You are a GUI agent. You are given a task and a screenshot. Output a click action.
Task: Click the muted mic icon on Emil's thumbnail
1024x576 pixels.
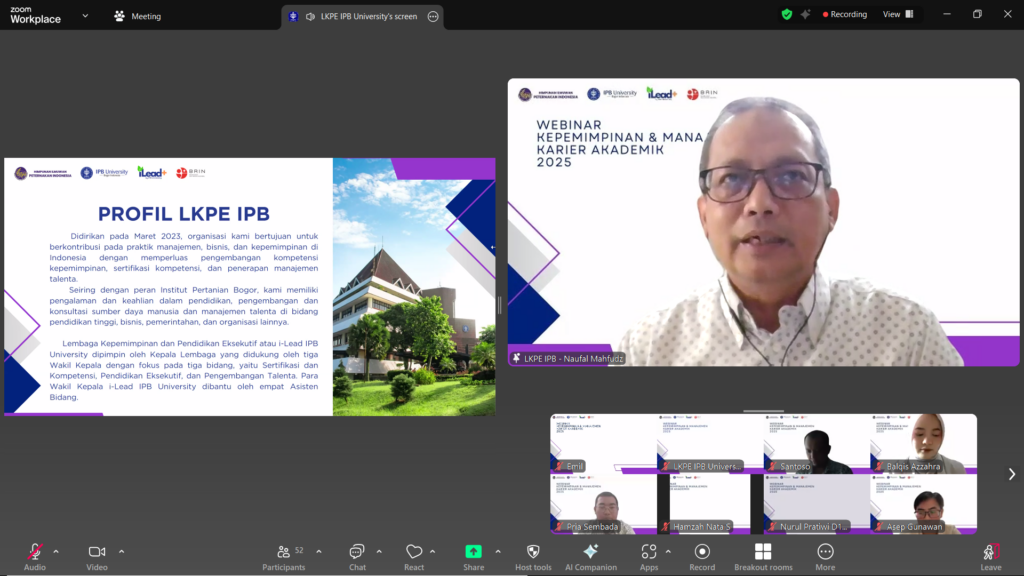[x=559, y=466]
